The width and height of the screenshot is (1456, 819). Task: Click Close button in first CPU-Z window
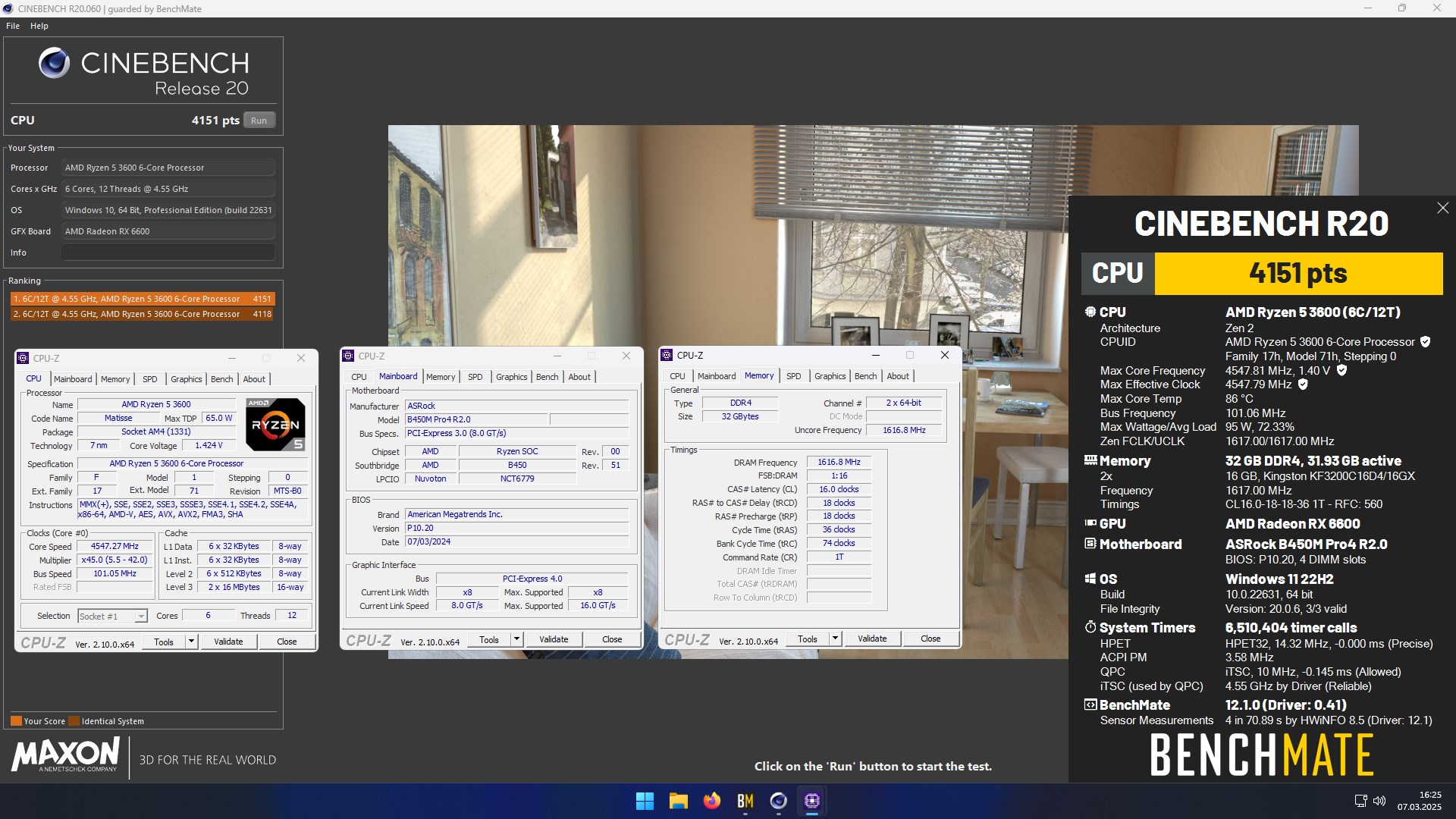pyautogui.click(x=287, y=642)
